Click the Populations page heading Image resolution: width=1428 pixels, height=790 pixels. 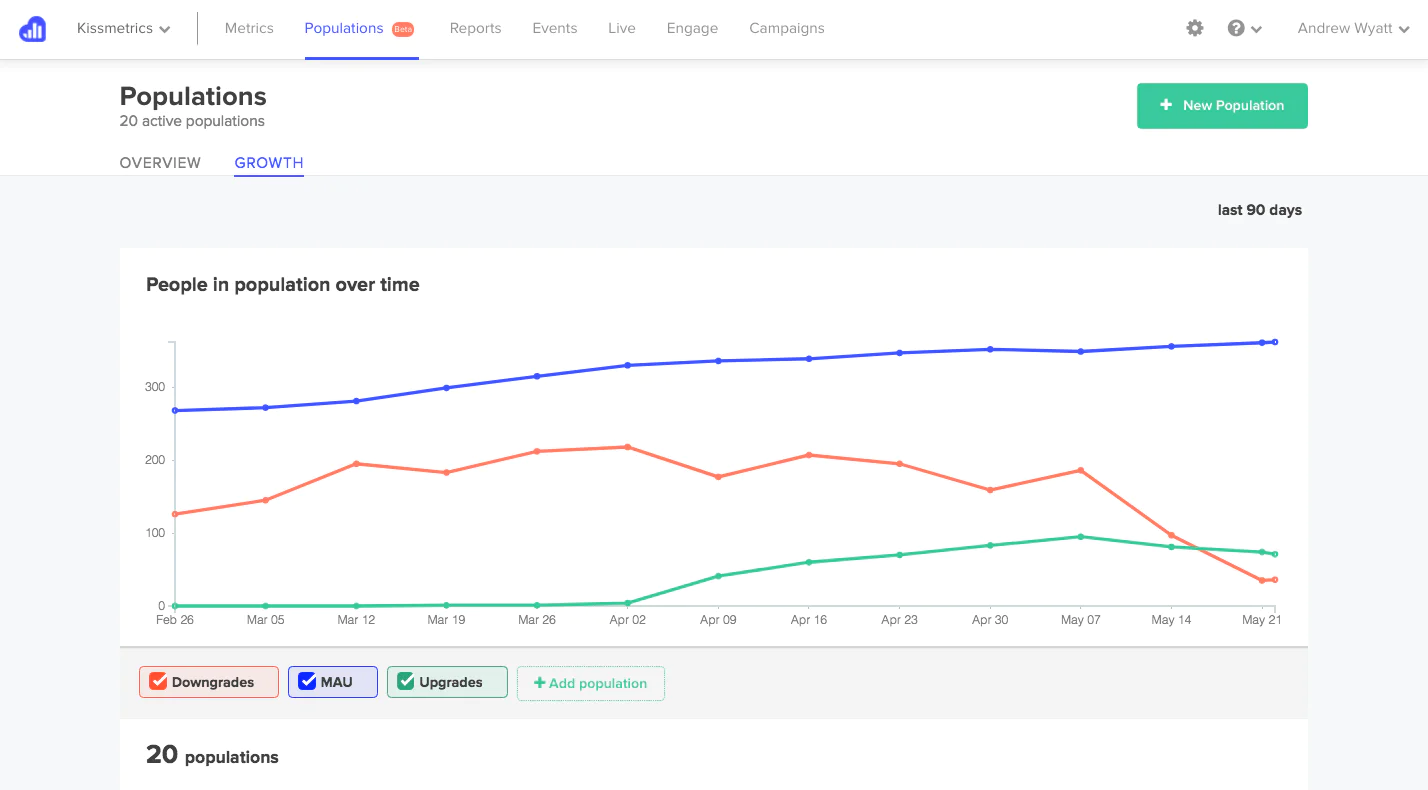pos(193,96)
